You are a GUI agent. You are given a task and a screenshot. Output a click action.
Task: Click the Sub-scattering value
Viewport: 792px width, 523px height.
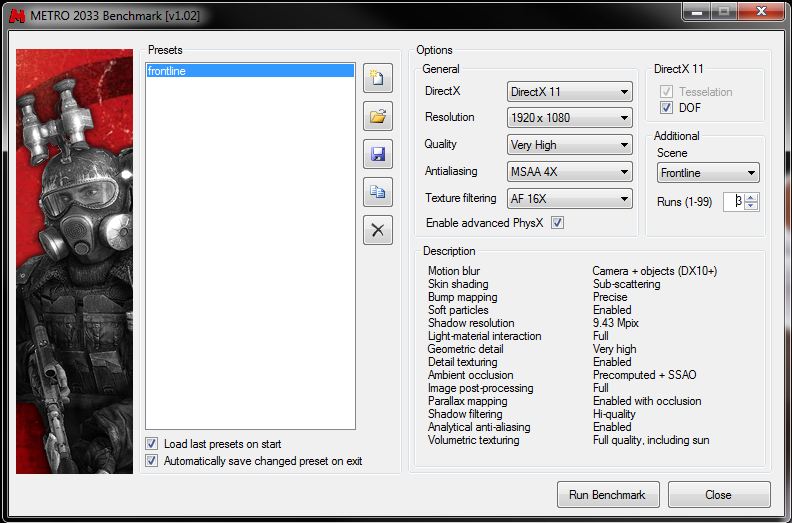pos(626,284)
